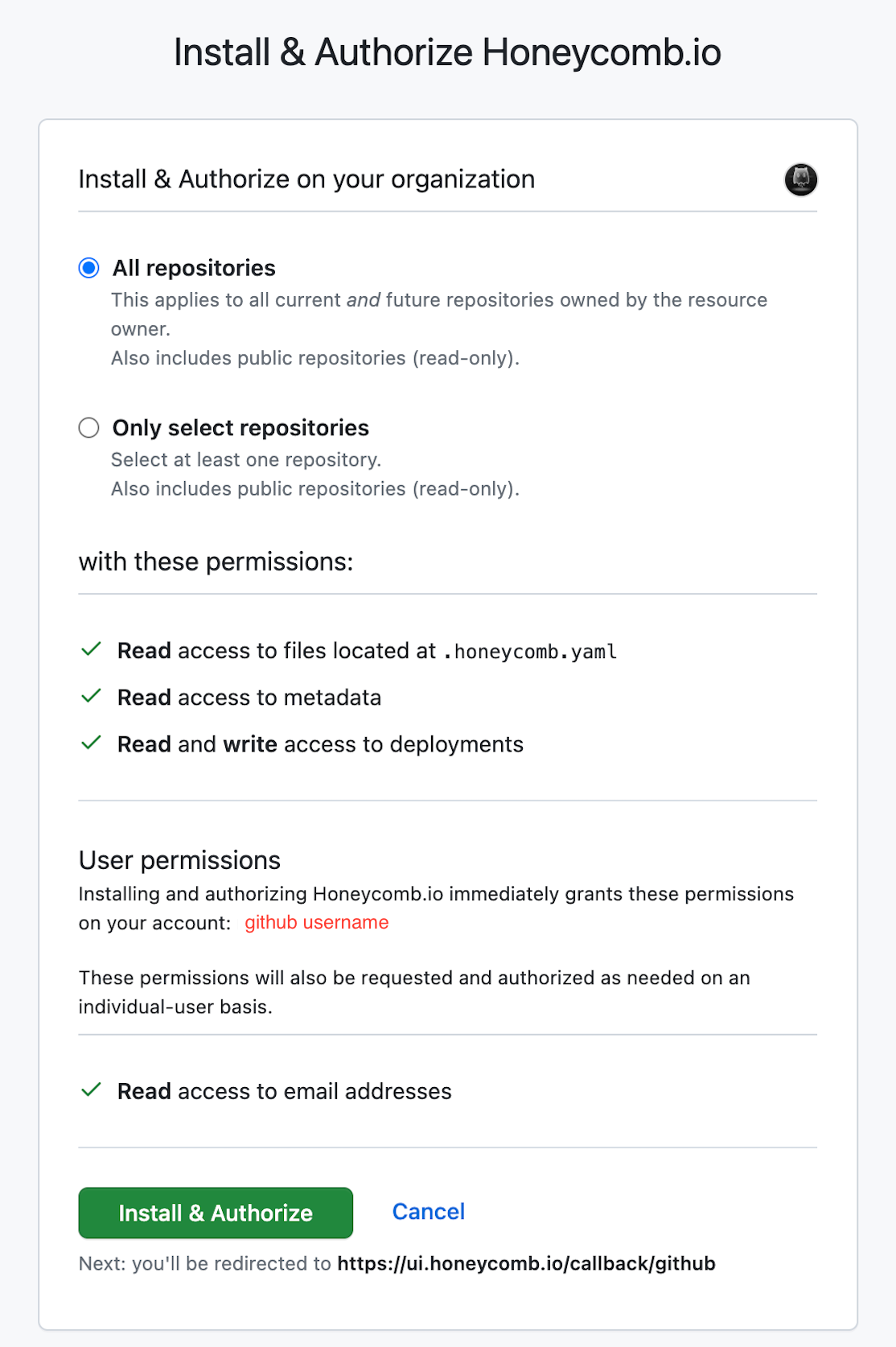Select the All repositories option

point(88,268)
